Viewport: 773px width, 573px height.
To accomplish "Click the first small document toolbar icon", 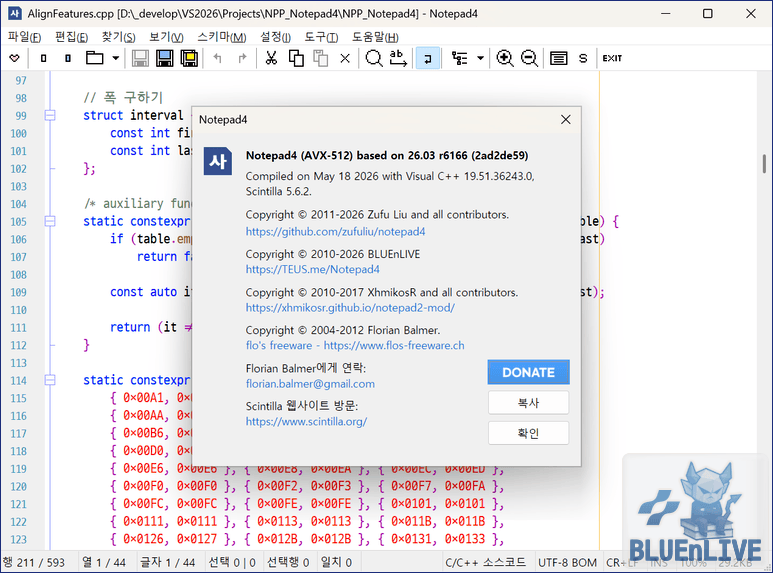I will coord(43,58).
